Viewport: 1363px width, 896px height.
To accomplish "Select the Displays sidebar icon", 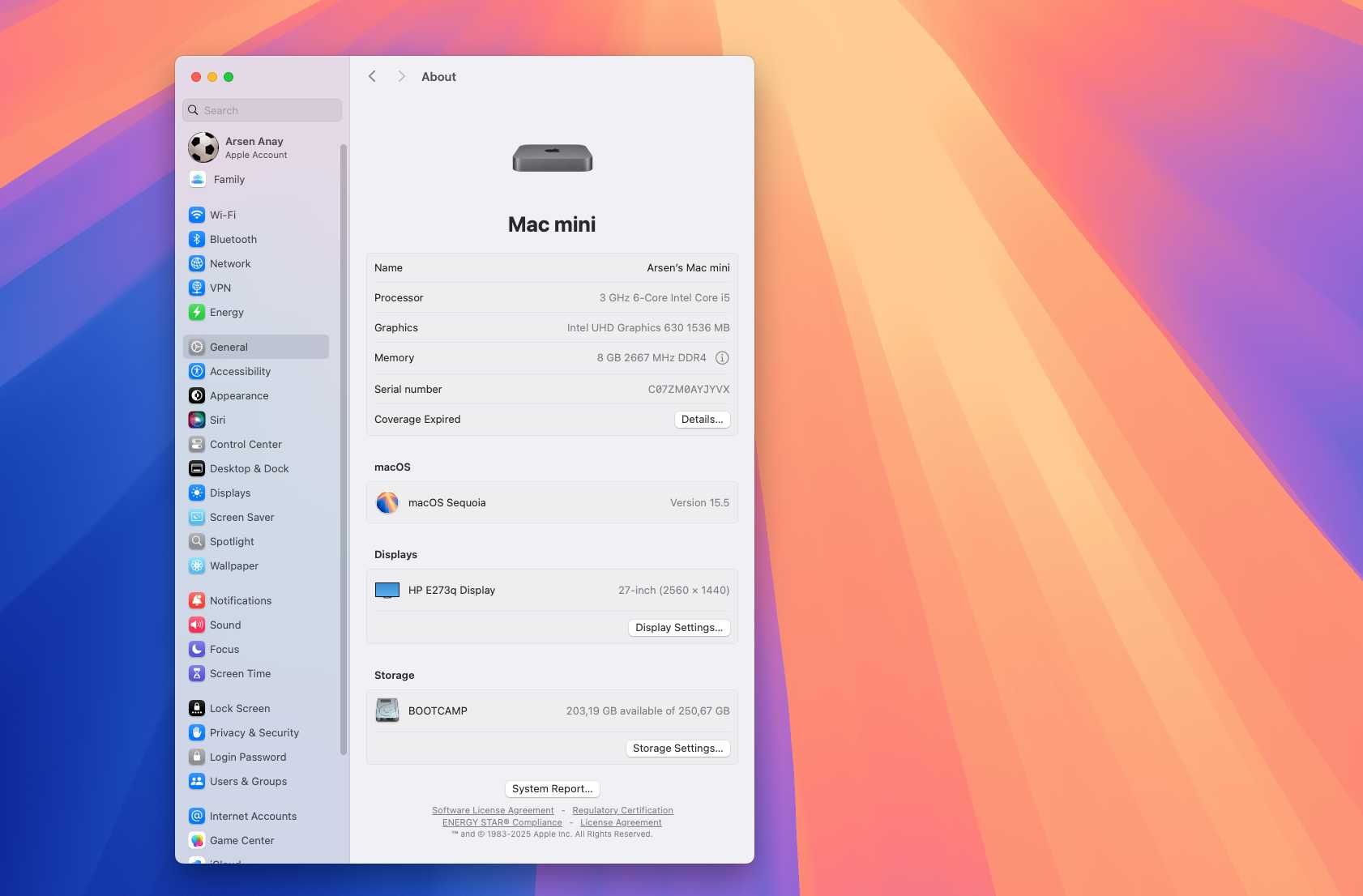I will point(197,493).
